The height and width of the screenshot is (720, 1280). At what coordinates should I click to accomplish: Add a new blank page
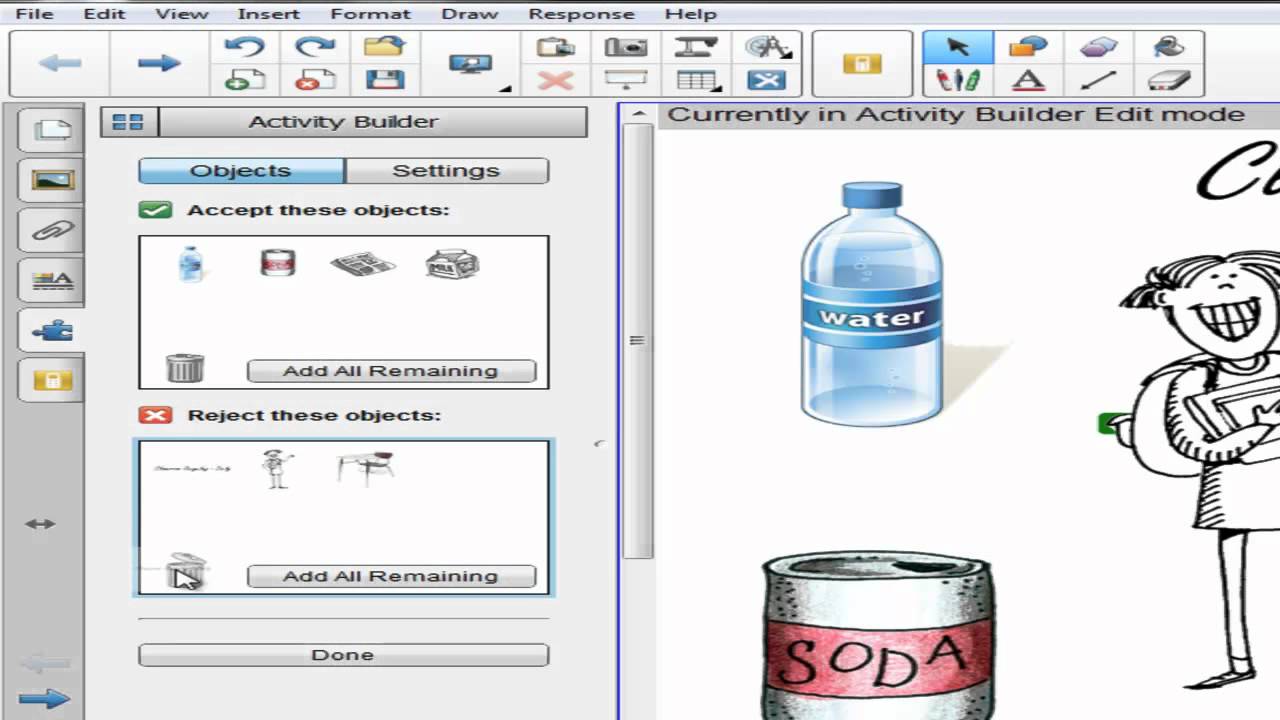[244, 80]
